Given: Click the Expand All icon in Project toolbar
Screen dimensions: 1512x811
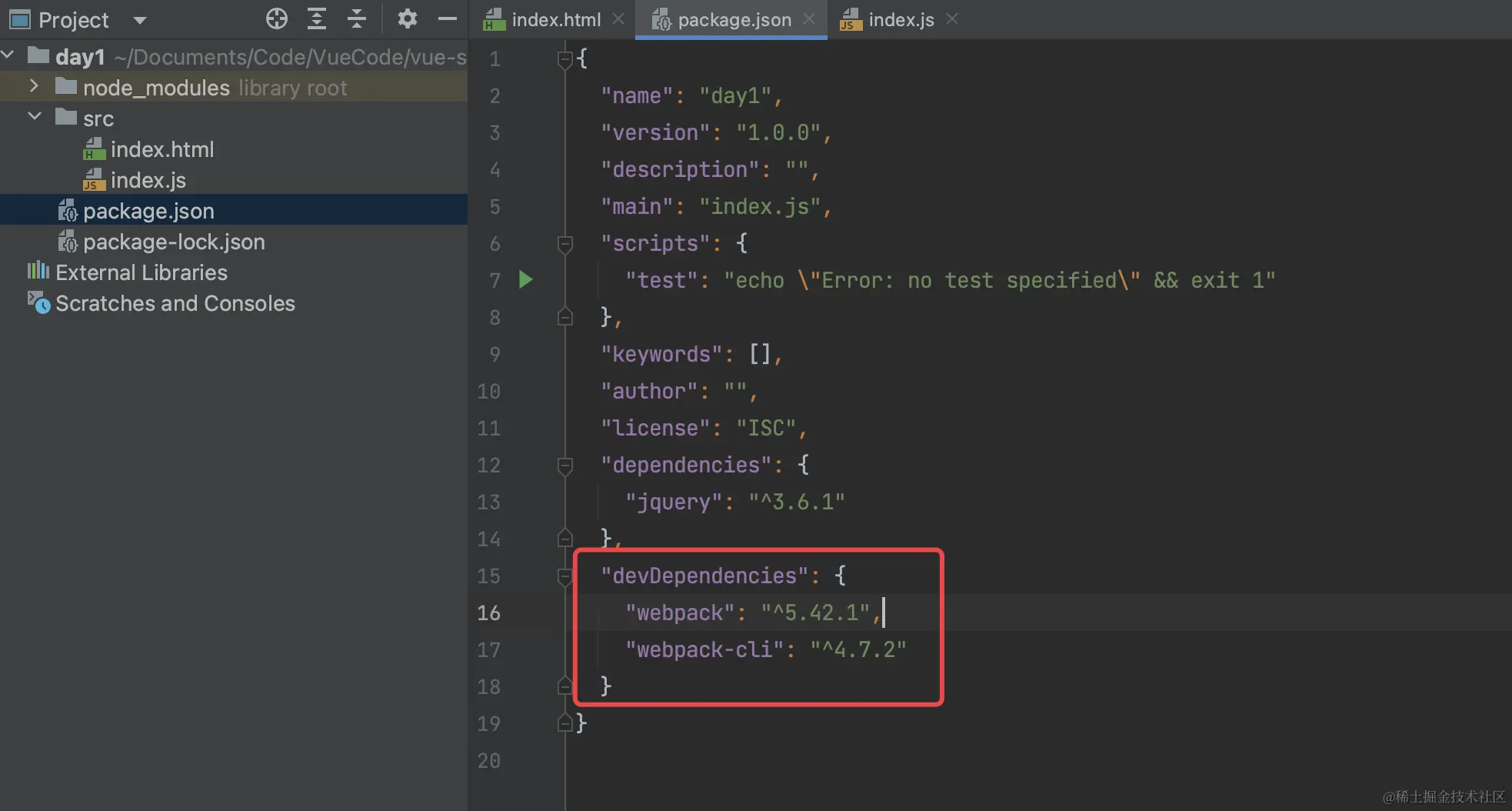Looking at the screenshot, I should pyautogui.click(x=317, y=19).
